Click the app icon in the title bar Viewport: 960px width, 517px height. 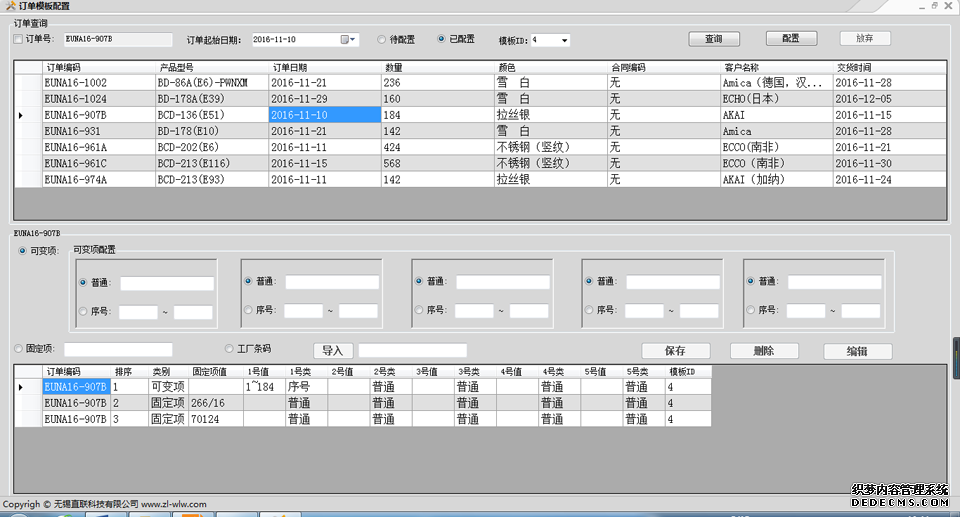[9, 6]
